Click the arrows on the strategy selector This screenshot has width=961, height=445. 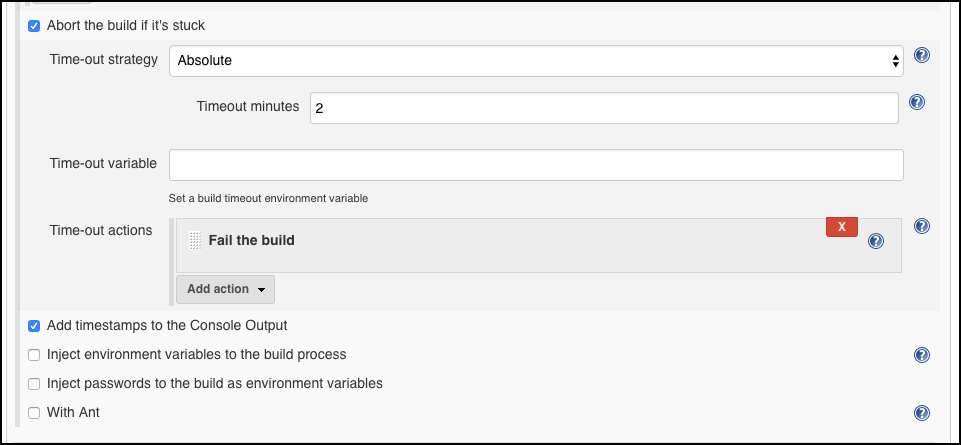point(895,61)
